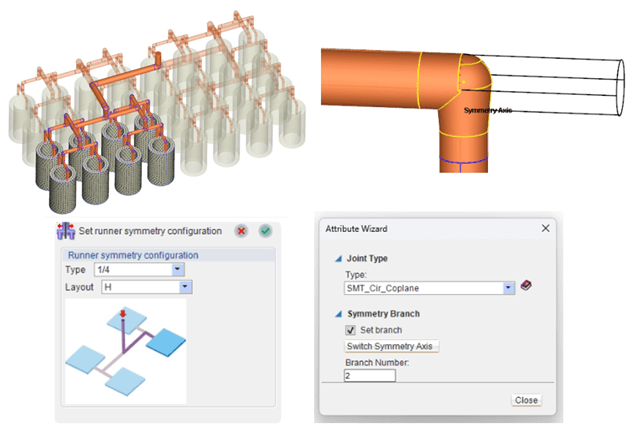Open the Layout dropdown showing H
This screenshot has height=432, width=642.
click(x=184, y=287)
